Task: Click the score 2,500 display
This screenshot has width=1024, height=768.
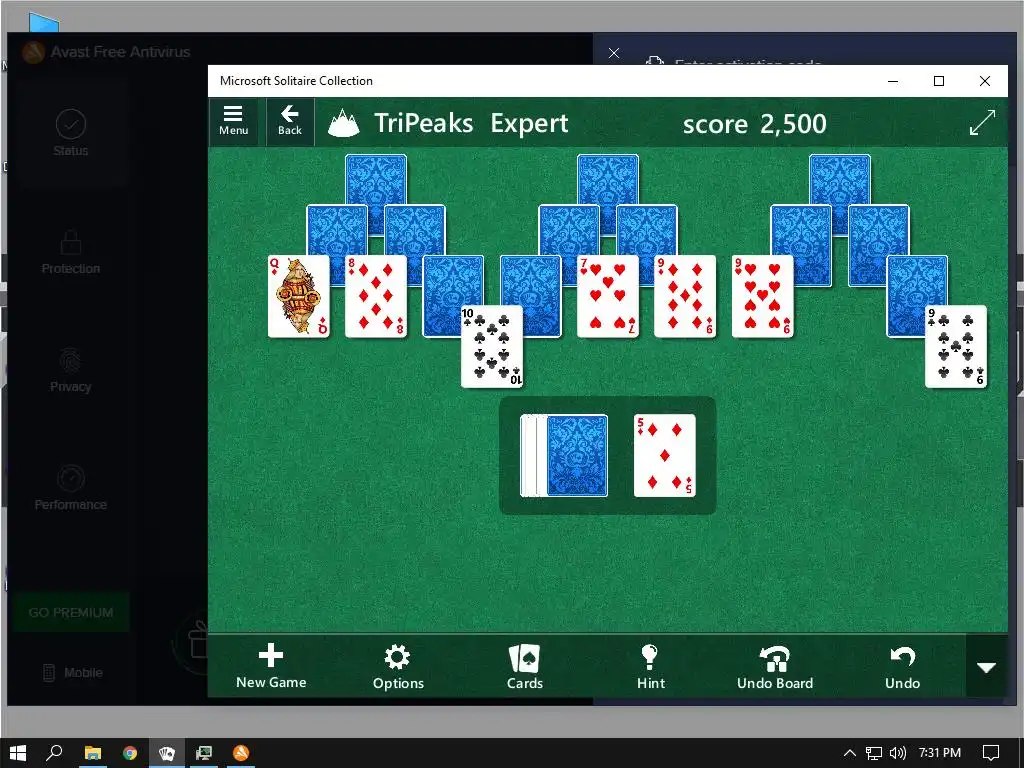Action: click(x=754, y=123)
